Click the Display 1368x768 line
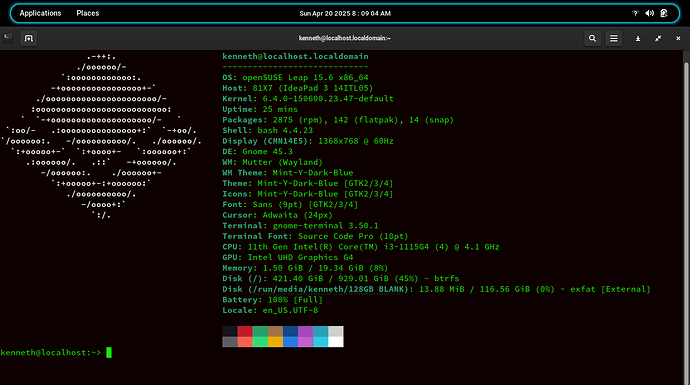Viewport: 690px width, 385px height. pos(308,141)
